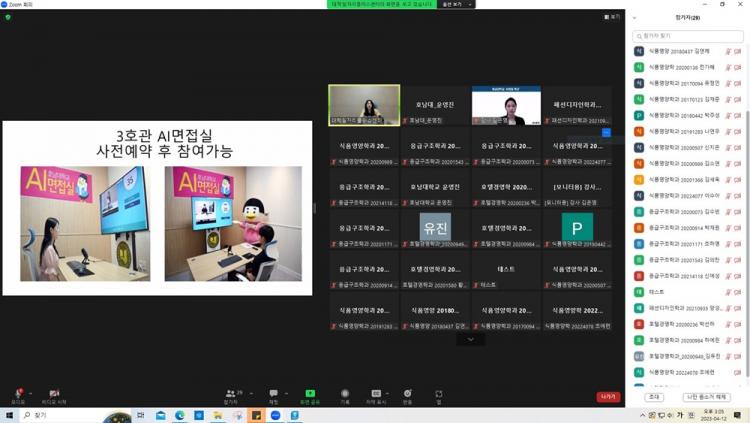Open the Reactions icon in toolbar
Viewport: 750px width, 423px height.
pos(407,394)
